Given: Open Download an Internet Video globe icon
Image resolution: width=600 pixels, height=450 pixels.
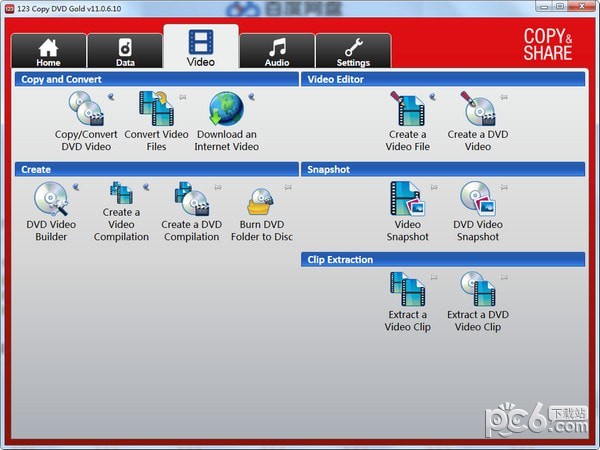Looking at the screenshot, I should pos(227,109).
